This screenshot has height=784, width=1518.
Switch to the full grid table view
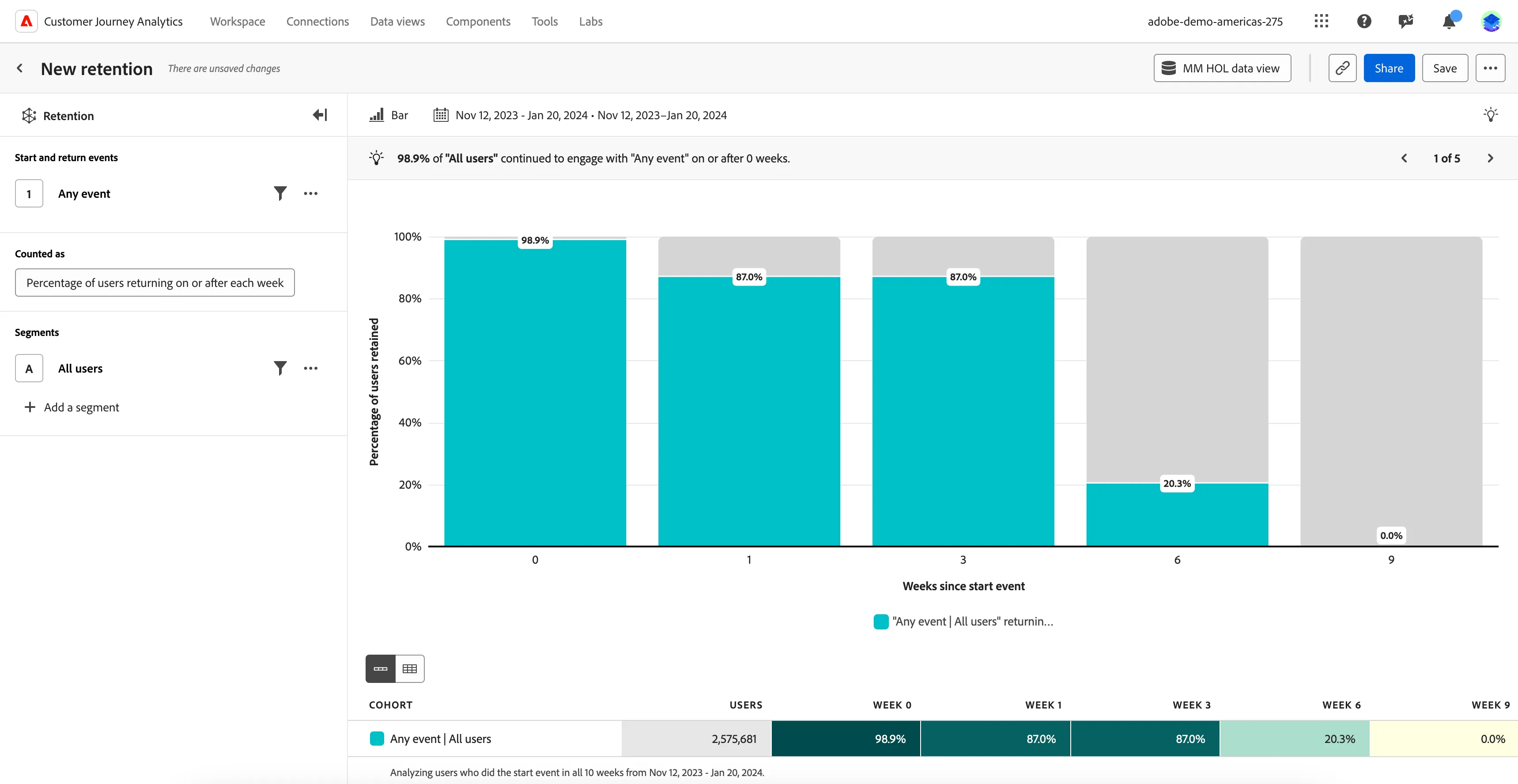click(410, 668)
